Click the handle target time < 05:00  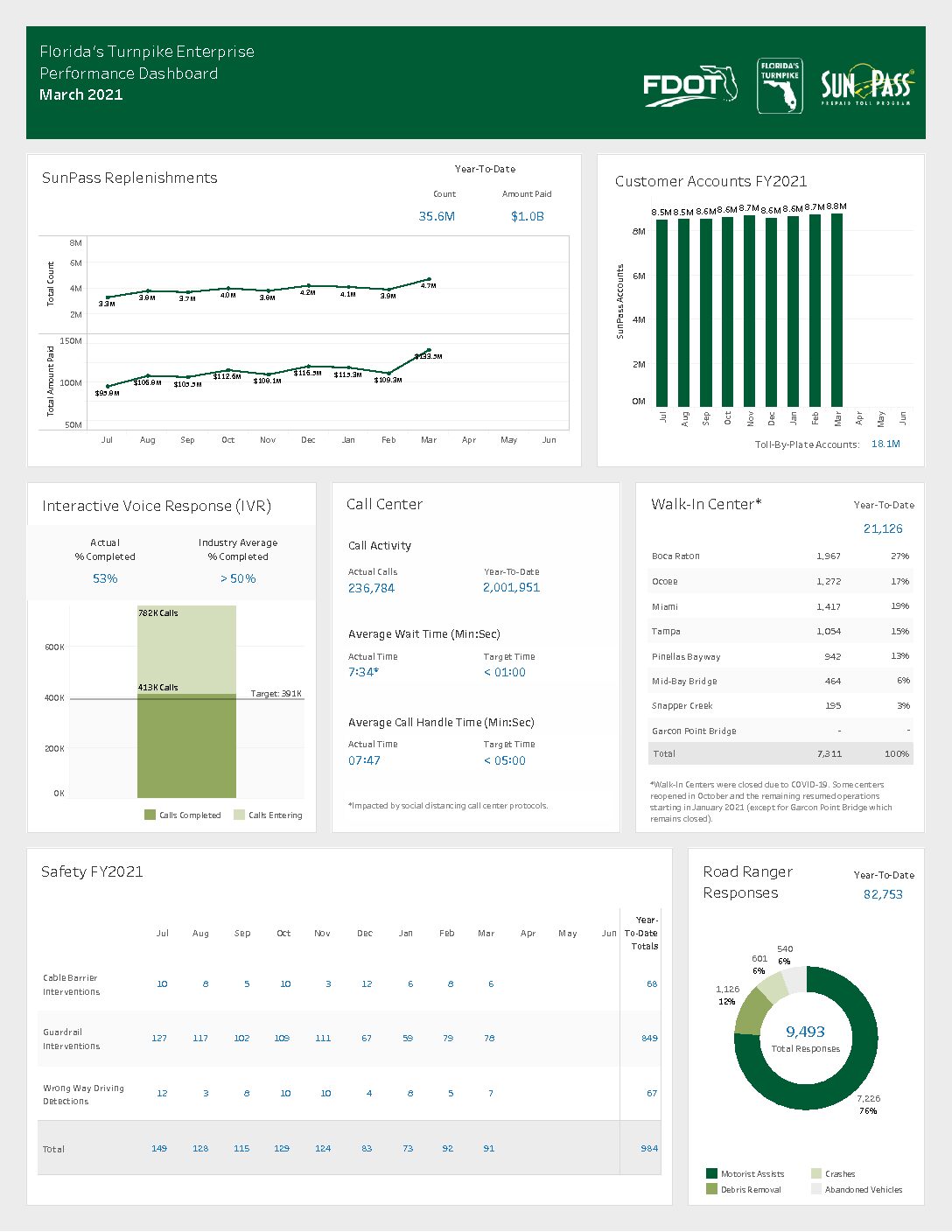[505, 760]
